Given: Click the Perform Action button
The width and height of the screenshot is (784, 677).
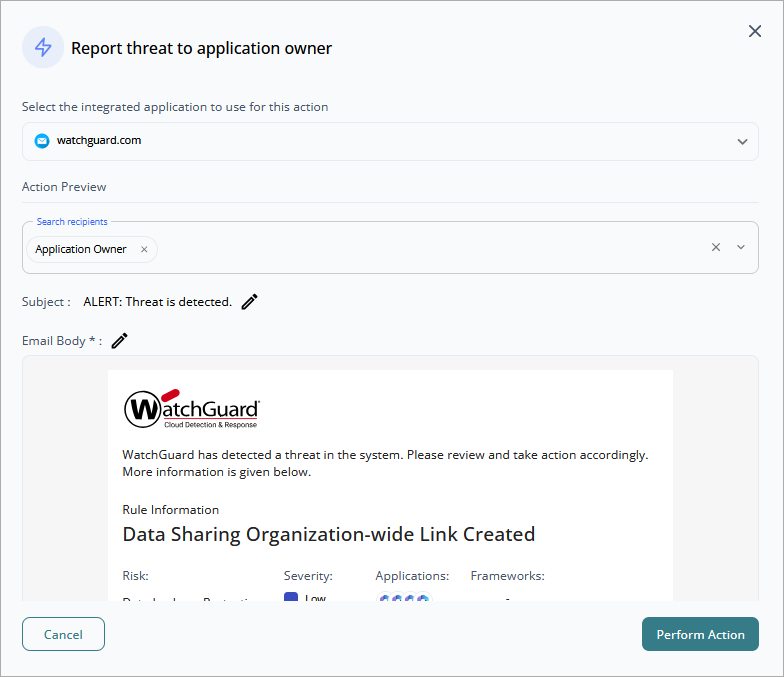Looking at the screenshot, I should pos(700,634).
